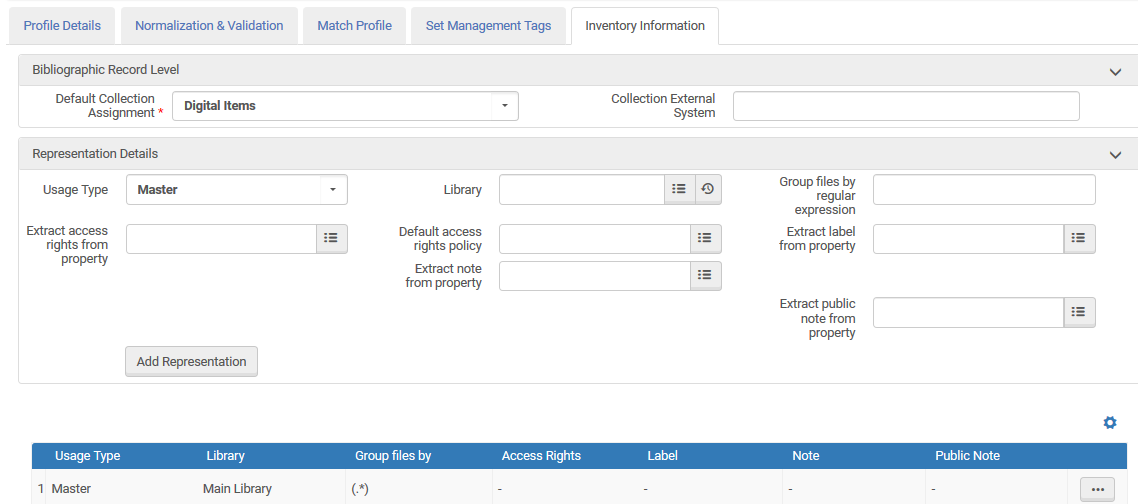This screenshot has height=504, width=1138.
Task: Focus Group files by regular expression field
Action: [x=984, y=190]
